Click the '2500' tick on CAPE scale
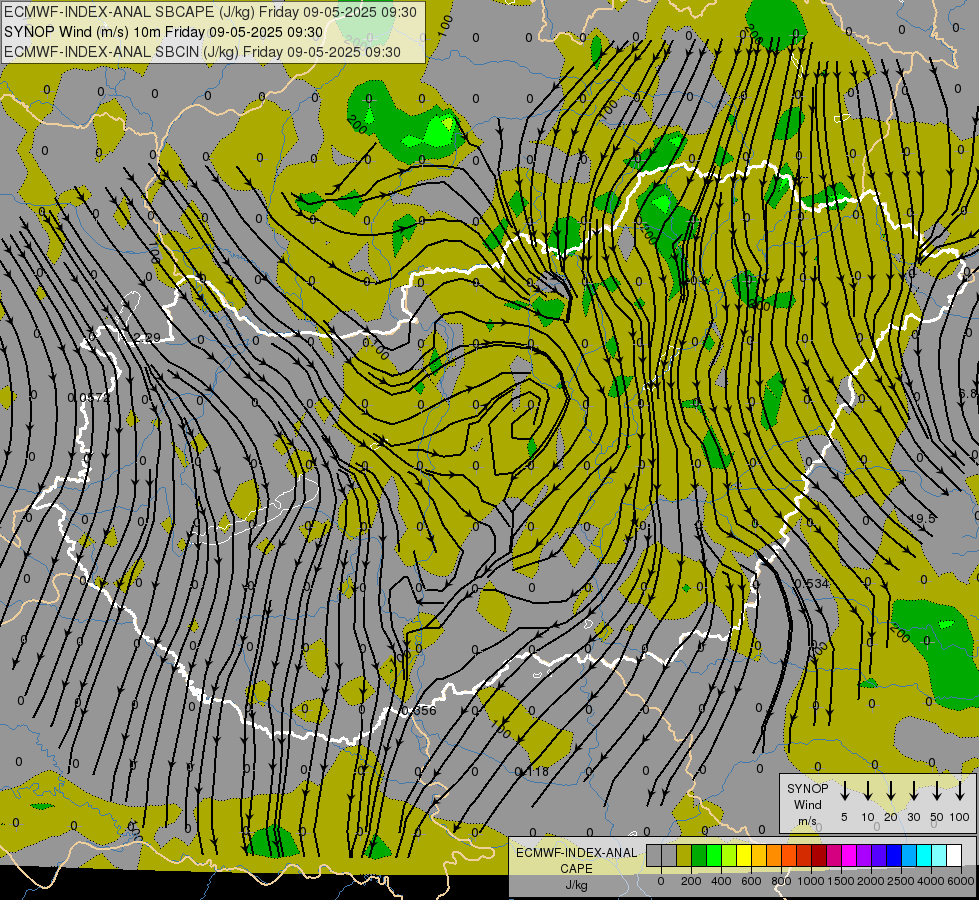979x900 pixels. [901, 881]
